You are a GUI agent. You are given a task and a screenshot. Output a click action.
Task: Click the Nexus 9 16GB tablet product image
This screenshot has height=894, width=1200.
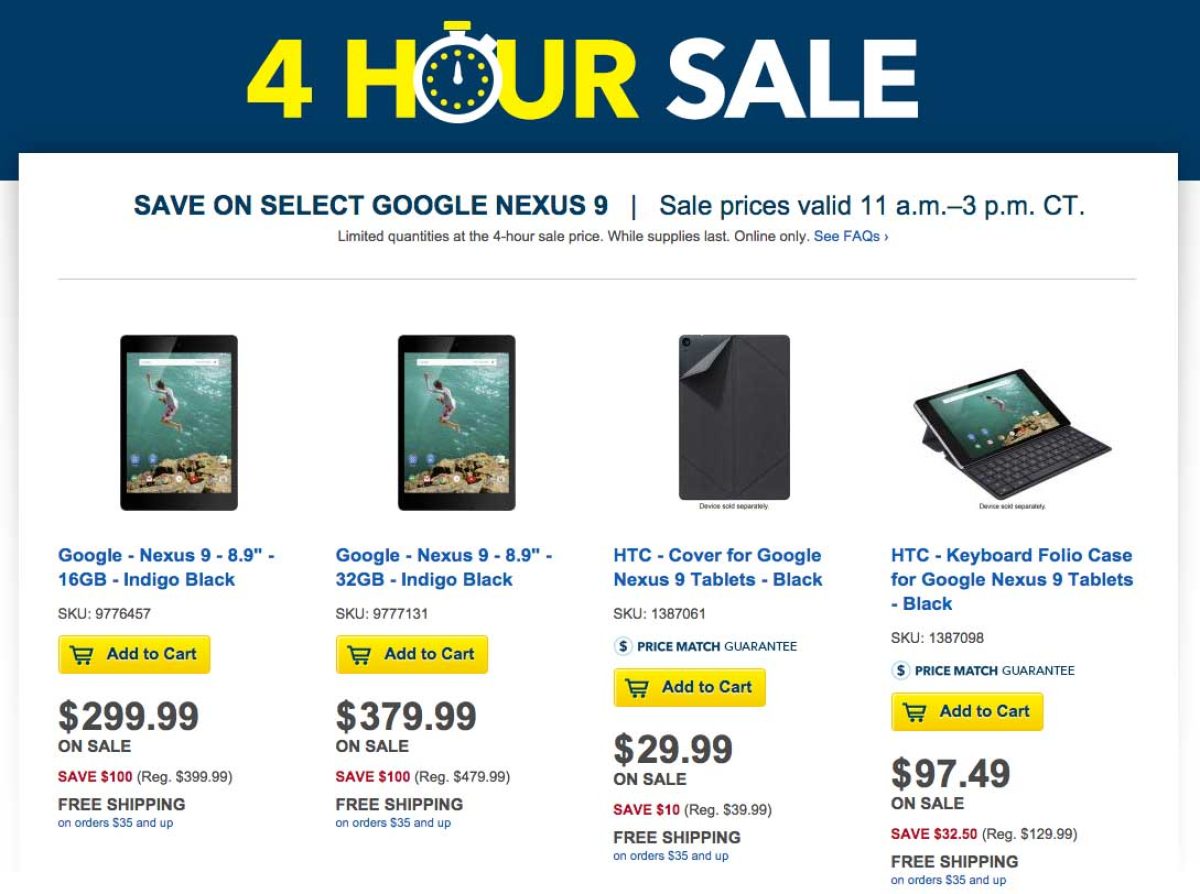tap(179, 422)
